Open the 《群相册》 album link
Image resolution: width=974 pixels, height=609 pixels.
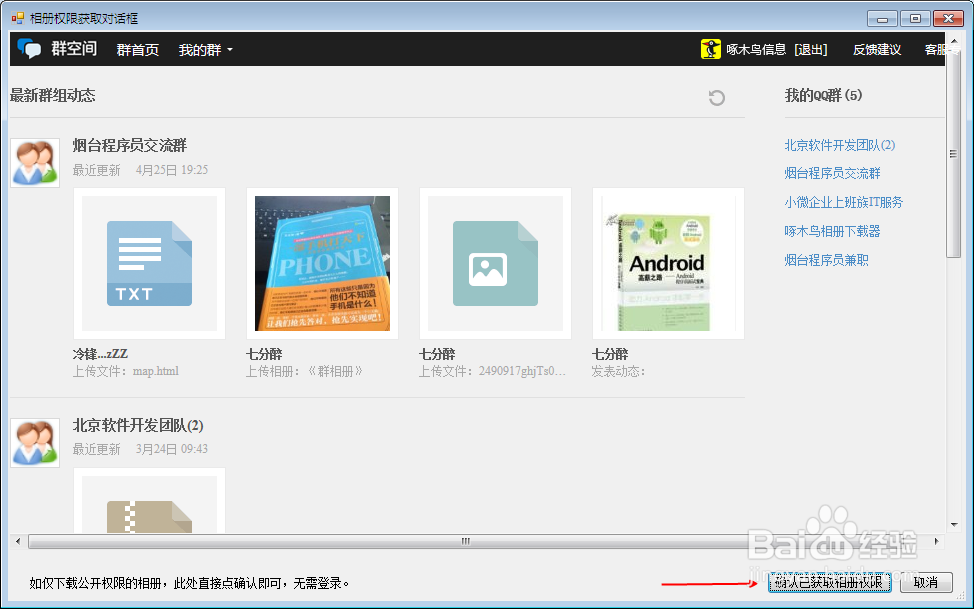(x=334, y=371)
